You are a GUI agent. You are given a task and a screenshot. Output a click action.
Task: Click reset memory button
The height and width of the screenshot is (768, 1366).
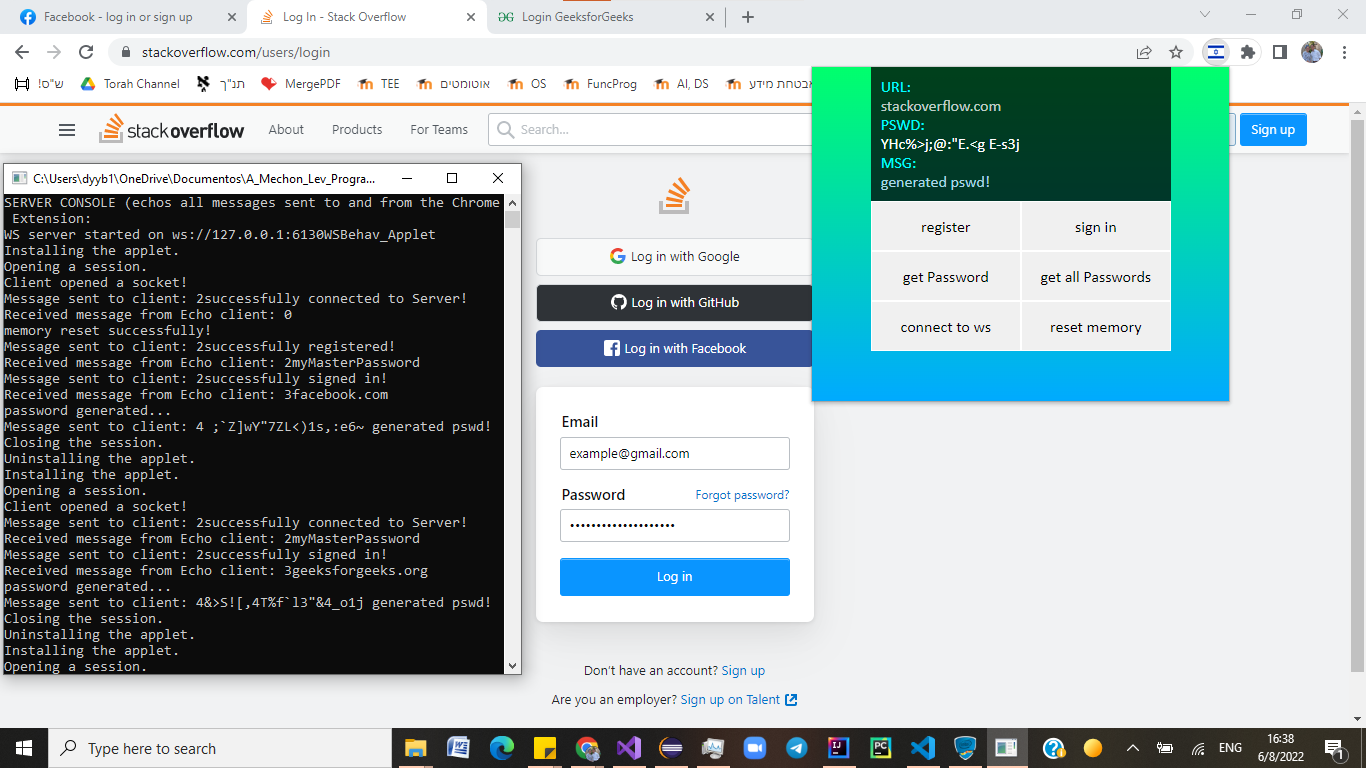pos(1096,327)
